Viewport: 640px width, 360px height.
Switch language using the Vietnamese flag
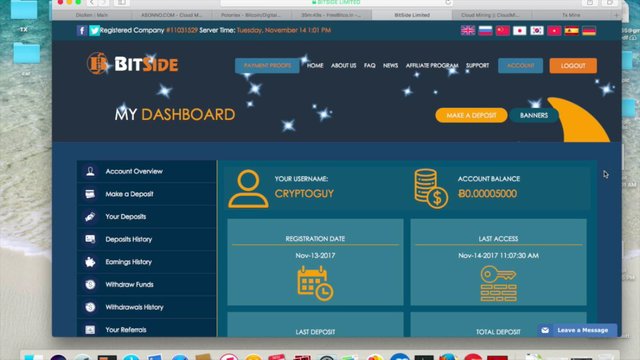coord(554,31)
